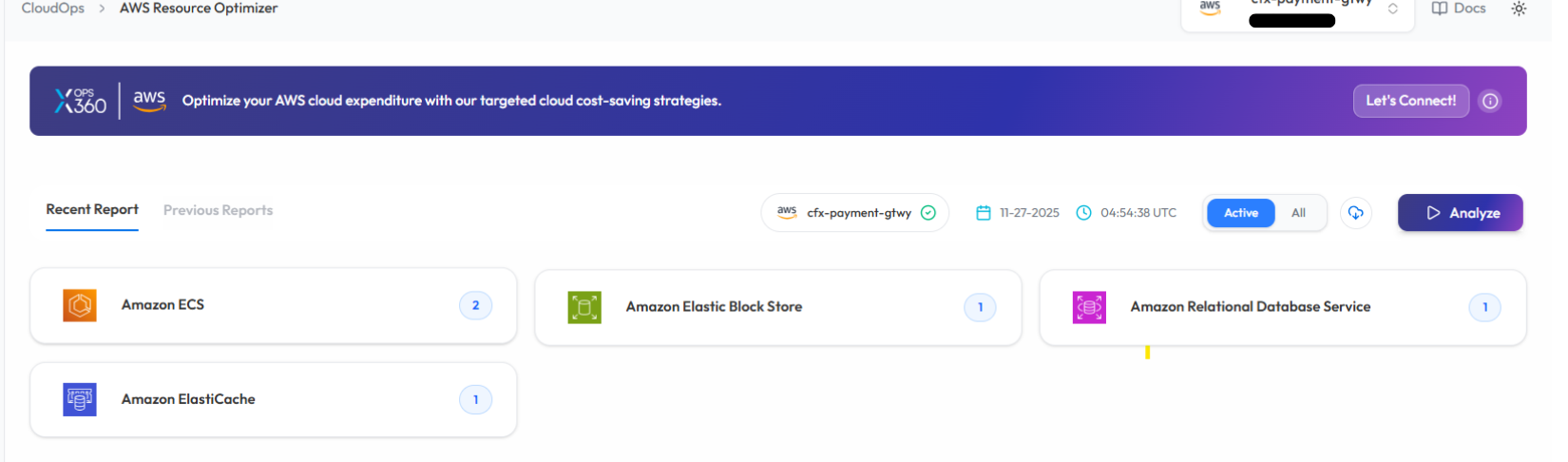Select the Active filter toggle
1568x462 pixels.
1240,213
